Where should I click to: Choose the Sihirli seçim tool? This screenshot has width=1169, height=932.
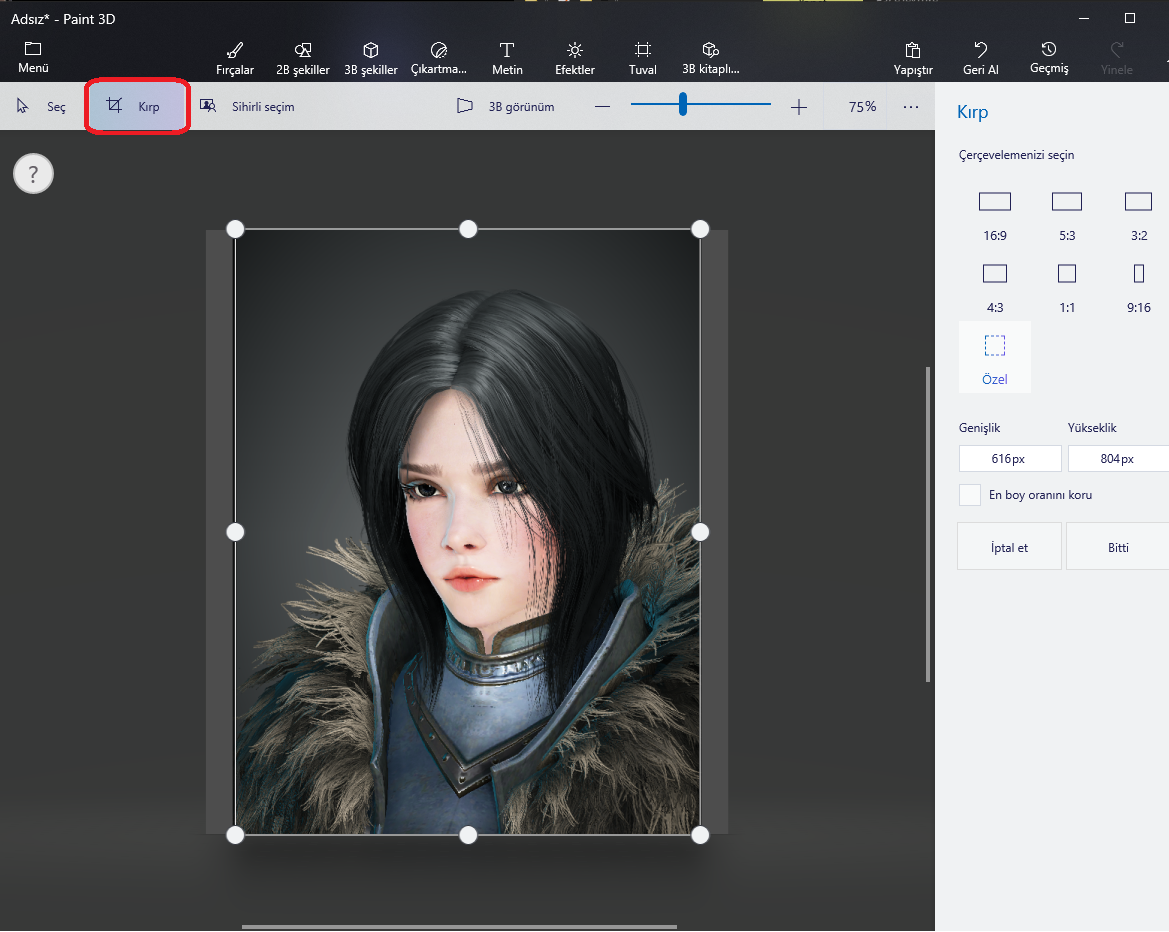click(x=247, y=107)
